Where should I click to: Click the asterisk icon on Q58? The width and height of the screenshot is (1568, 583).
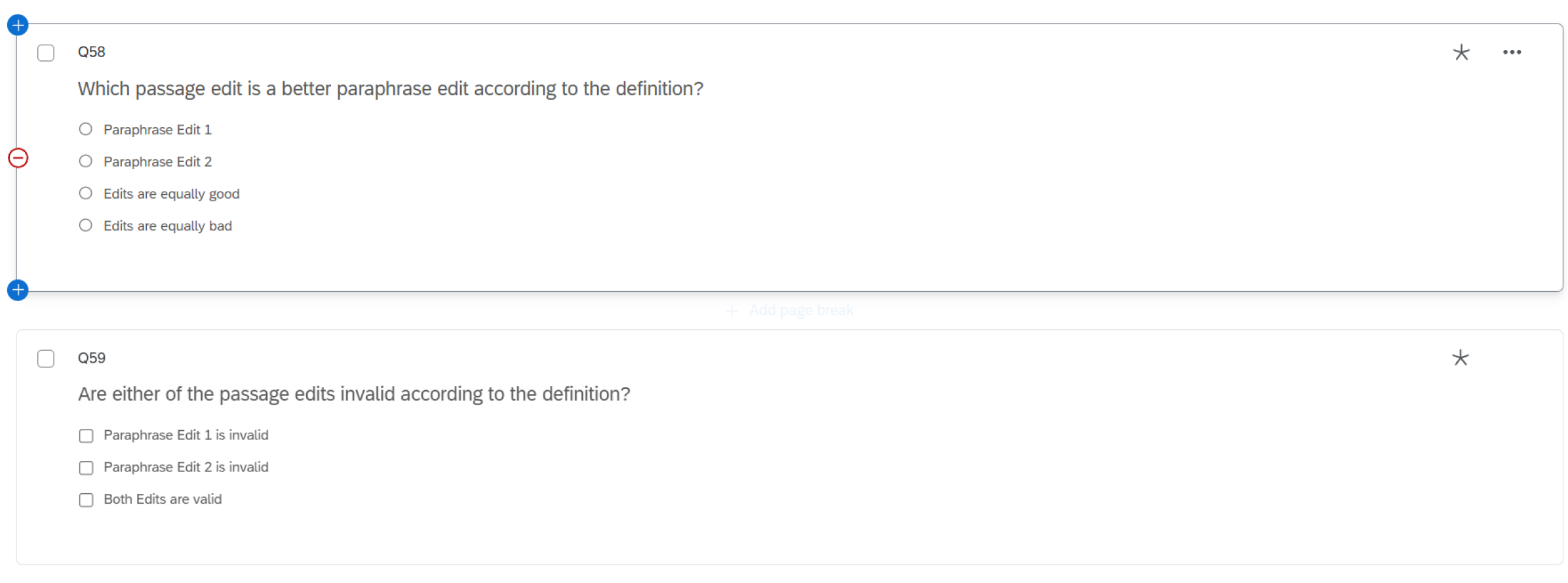point(1460,52)
